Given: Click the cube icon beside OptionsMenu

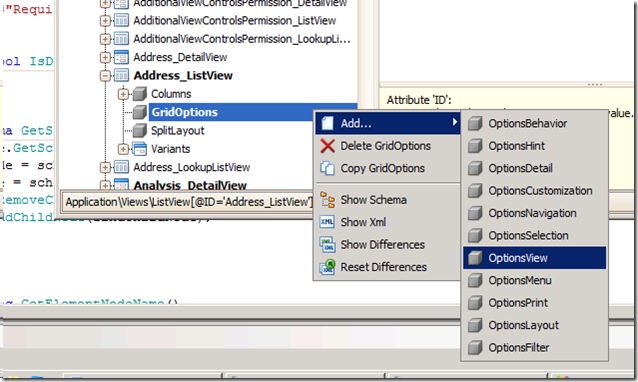Looking at the screenshot, I should click(475, 280).
